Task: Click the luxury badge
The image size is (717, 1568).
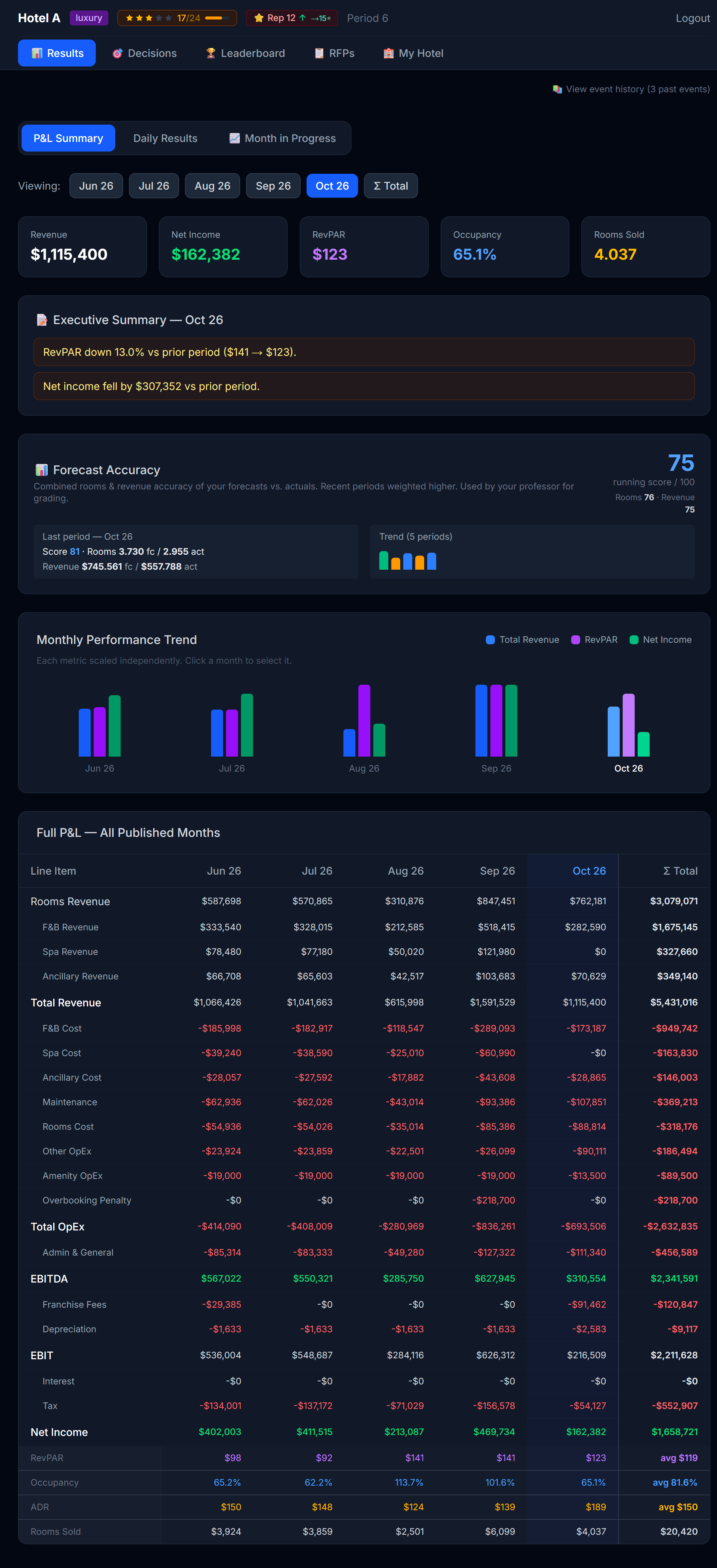Action: 89,18
